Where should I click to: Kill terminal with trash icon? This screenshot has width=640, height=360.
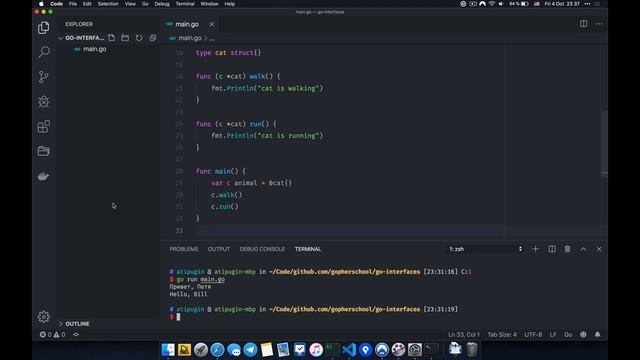point(567,249)
